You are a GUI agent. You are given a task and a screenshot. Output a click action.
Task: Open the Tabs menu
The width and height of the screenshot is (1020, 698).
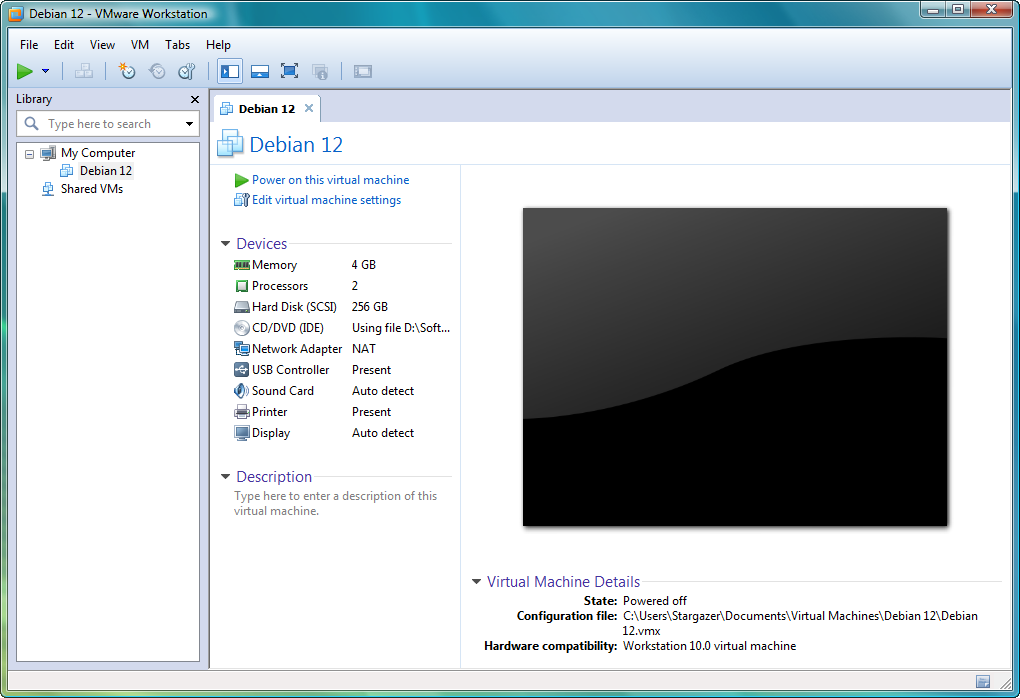pos(177,45)
